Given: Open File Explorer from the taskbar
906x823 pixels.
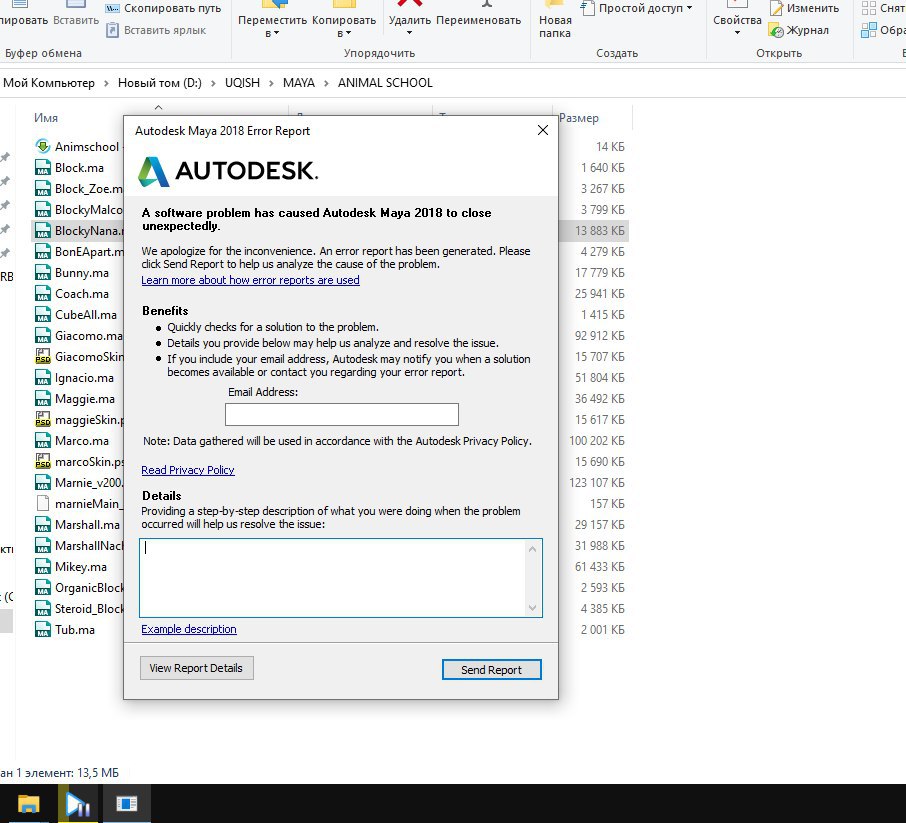Looking at the screenshot, I should (28, 804).
